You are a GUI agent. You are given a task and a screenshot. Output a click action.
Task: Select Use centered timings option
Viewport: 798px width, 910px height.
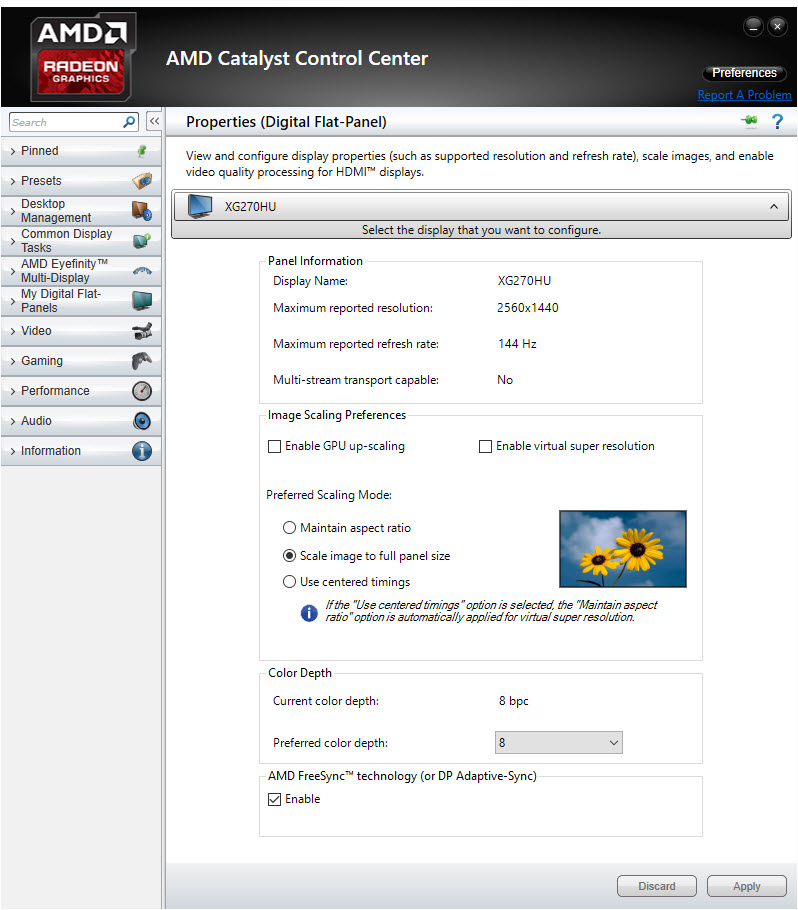coord(289,582)
